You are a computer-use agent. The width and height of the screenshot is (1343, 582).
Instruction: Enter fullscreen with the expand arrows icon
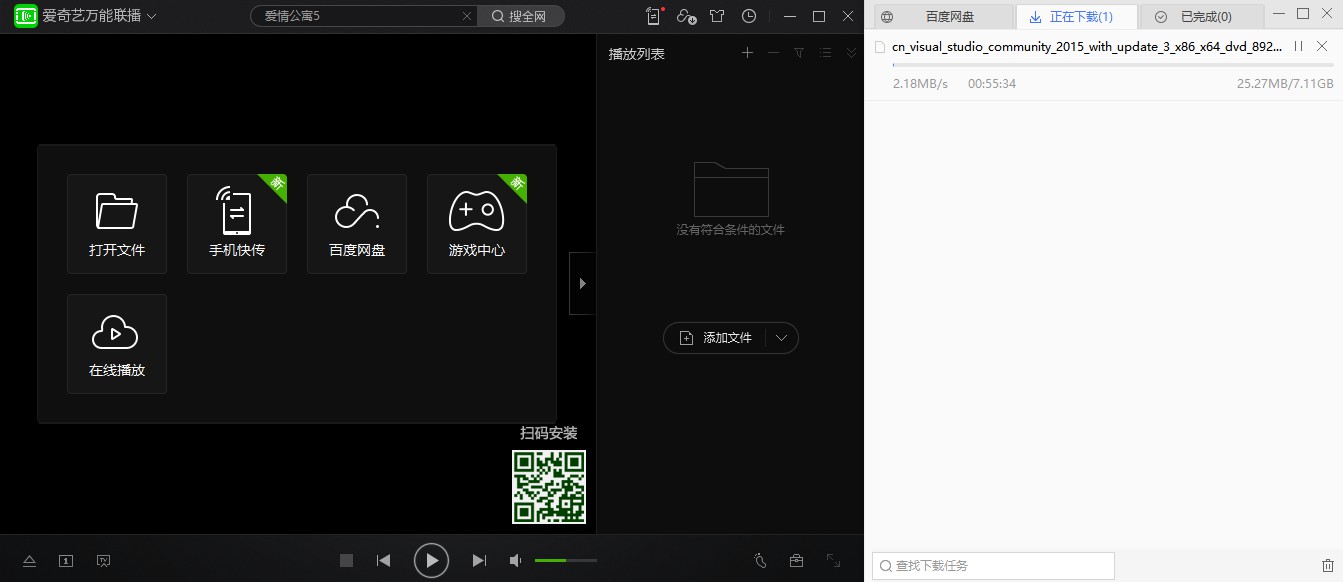coord(833,561)
